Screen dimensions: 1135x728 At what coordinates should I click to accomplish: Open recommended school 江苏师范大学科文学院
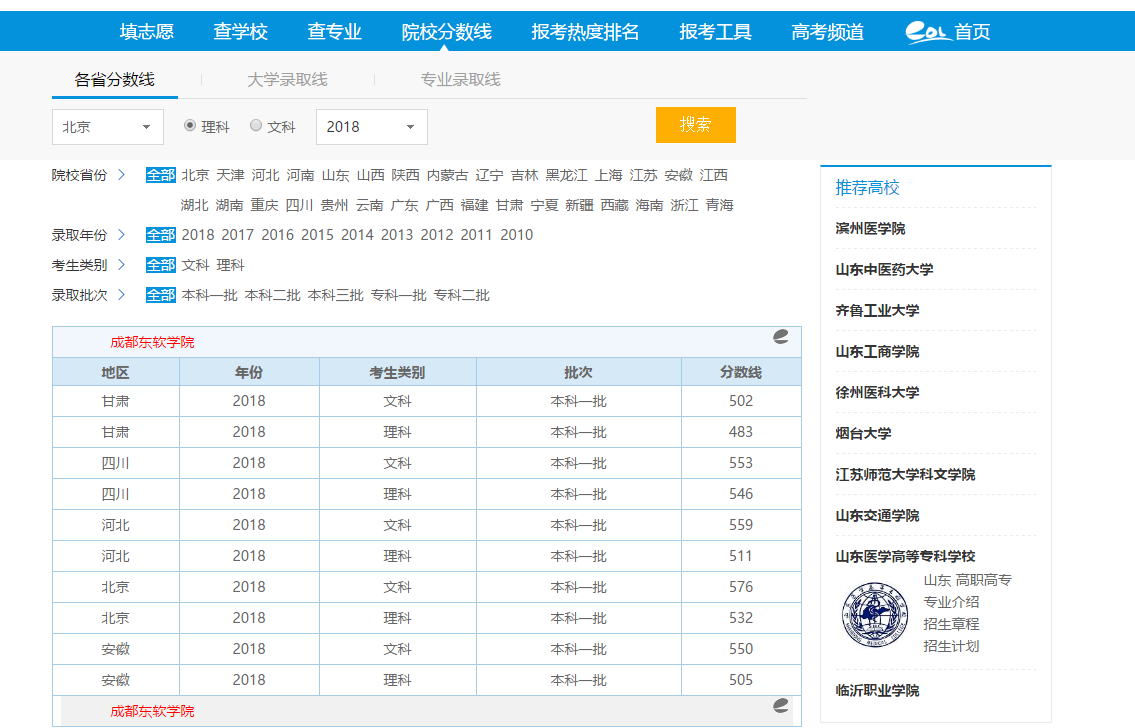click(905, 475)
